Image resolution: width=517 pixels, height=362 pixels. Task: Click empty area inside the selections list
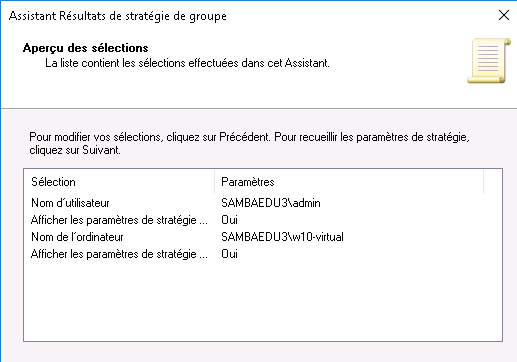pyautogui.click(x=263, y=302)
